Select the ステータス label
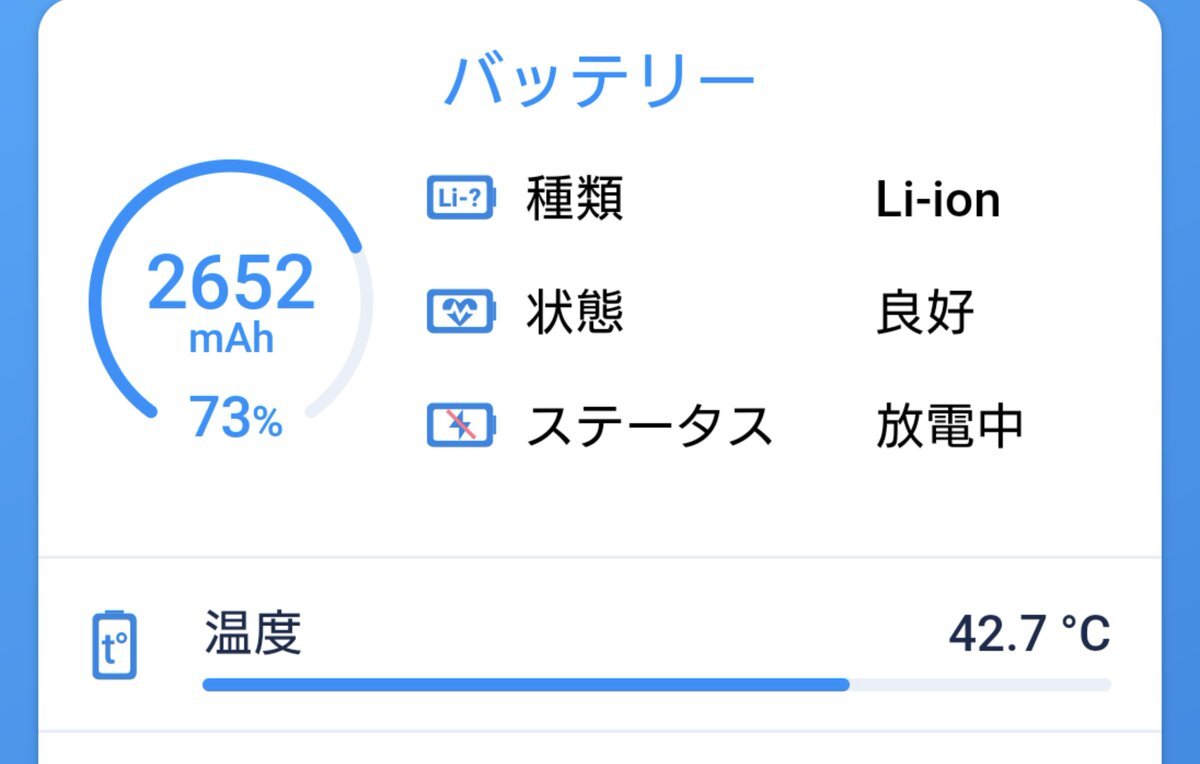1200x764 pixels. coord(650,426)
